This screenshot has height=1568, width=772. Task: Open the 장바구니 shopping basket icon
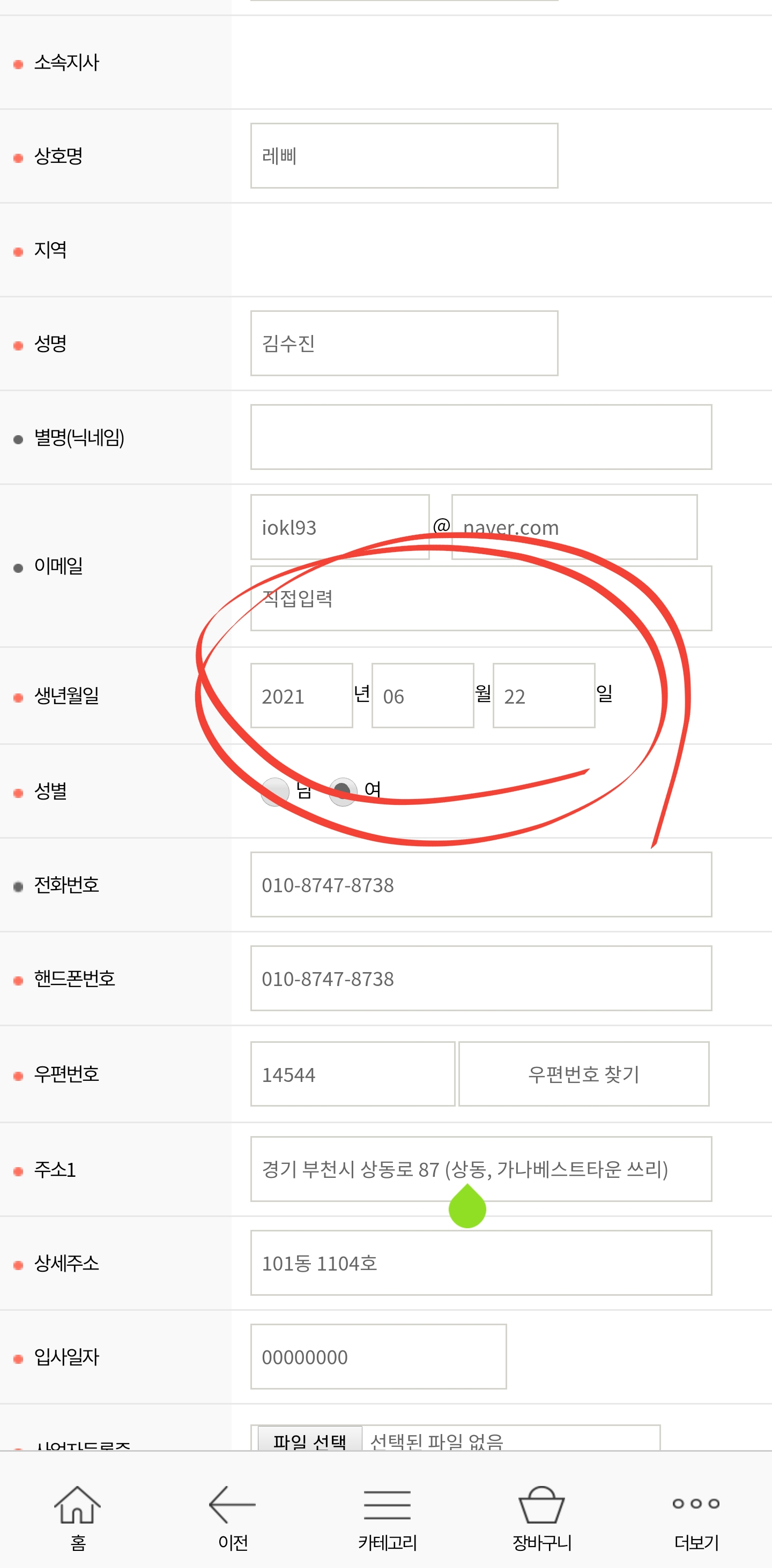[x=541, y=1505]
